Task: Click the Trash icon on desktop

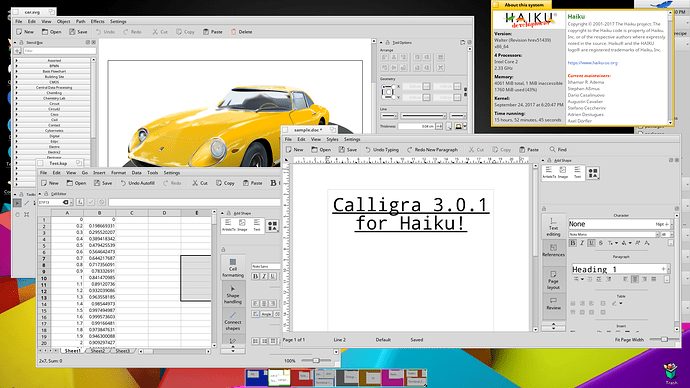Action: (x=671, y=372)
